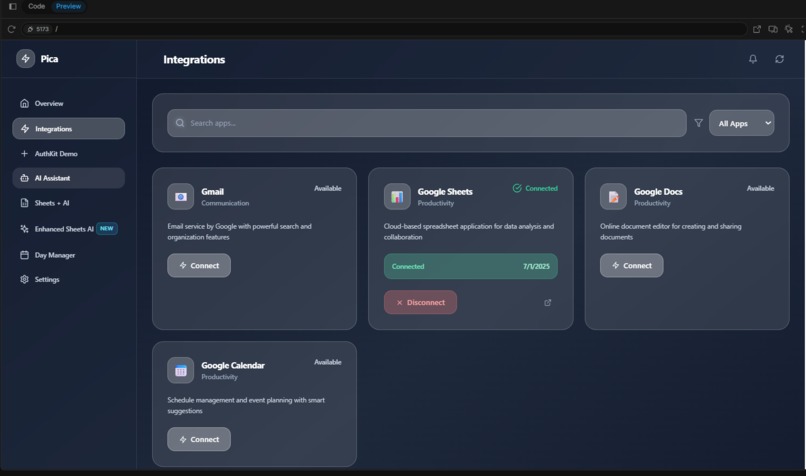
Task: Toggle the sidebar panel icon at top-left
Action: [13, 6]
